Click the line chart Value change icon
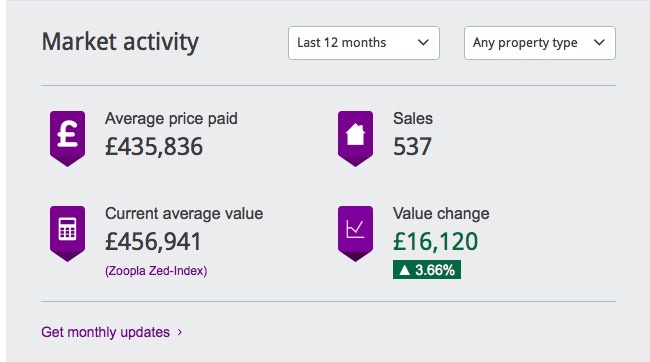 pyautogui.click(x=355, y=233)
